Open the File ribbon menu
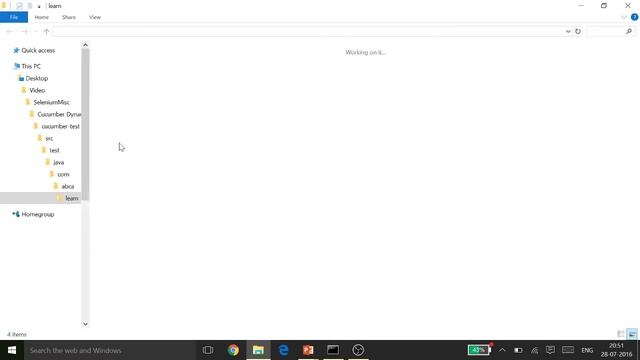640x360 pixels. coord(14,17)
